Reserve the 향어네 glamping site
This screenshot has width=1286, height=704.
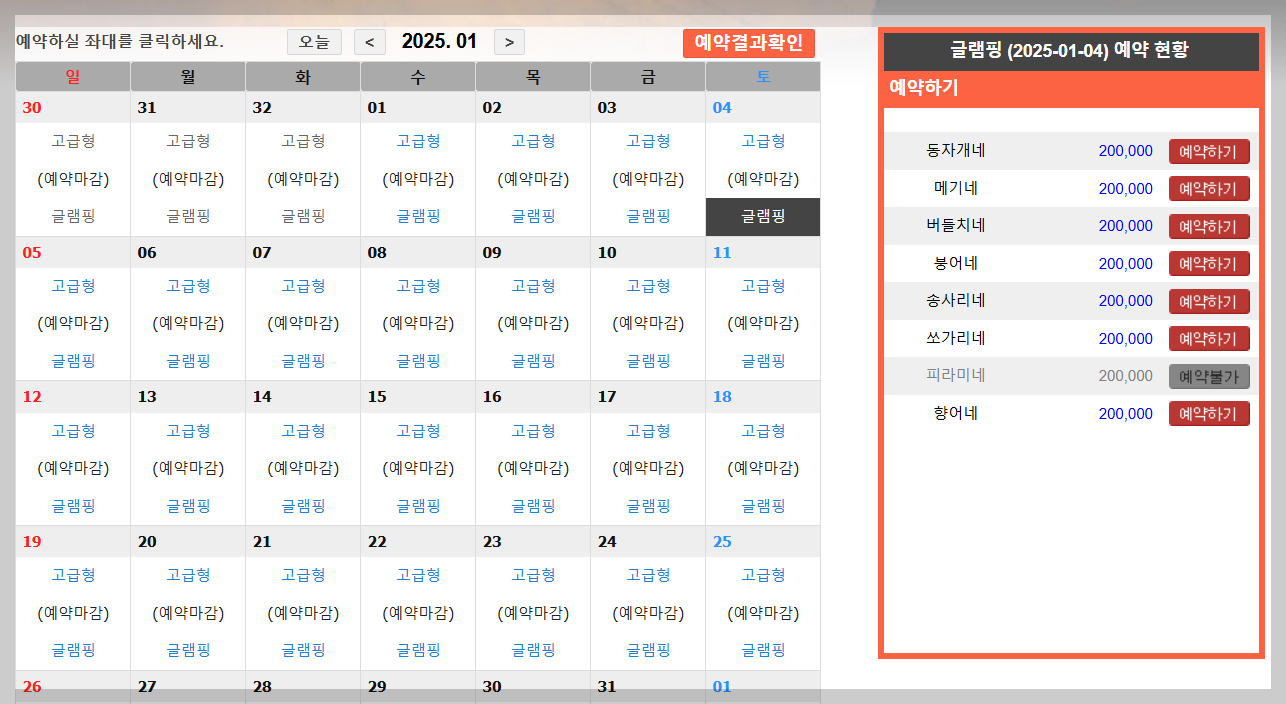1208,413
